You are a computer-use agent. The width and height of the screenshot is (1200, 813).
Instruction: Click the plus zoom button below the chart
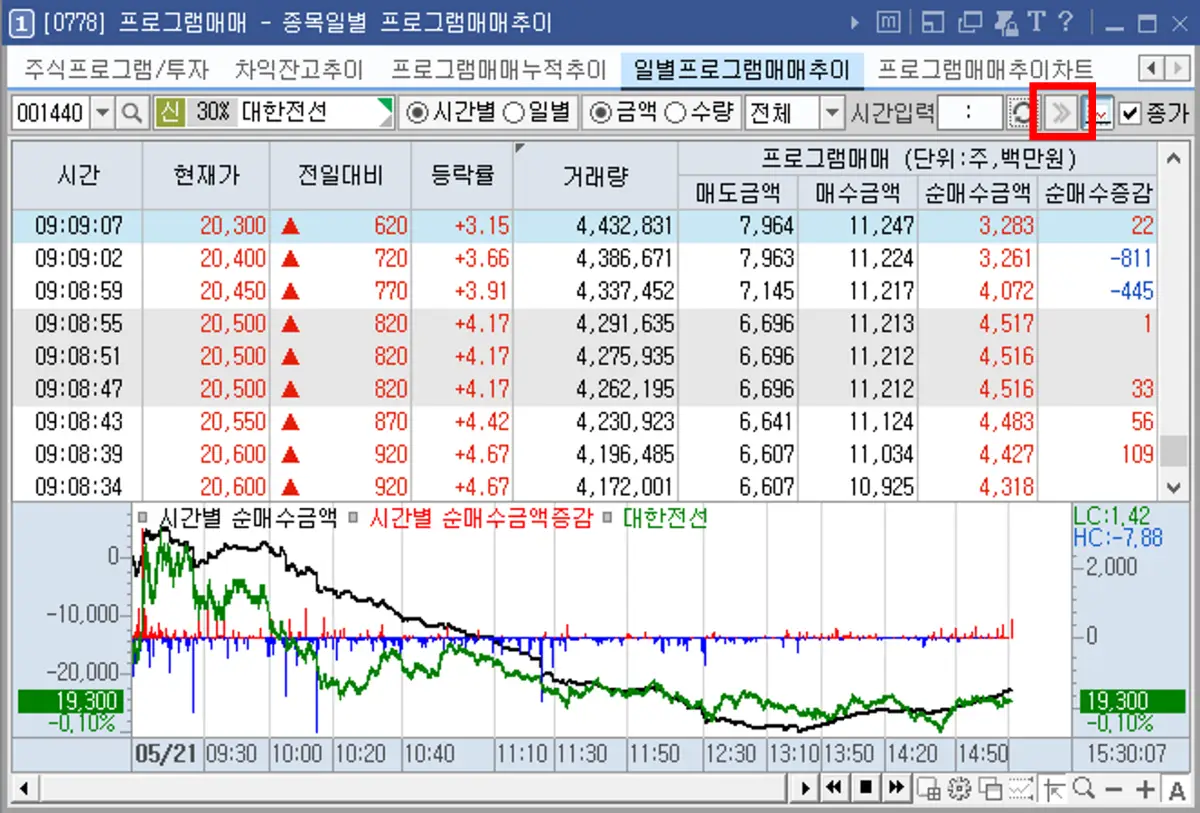coord(1145,789)
